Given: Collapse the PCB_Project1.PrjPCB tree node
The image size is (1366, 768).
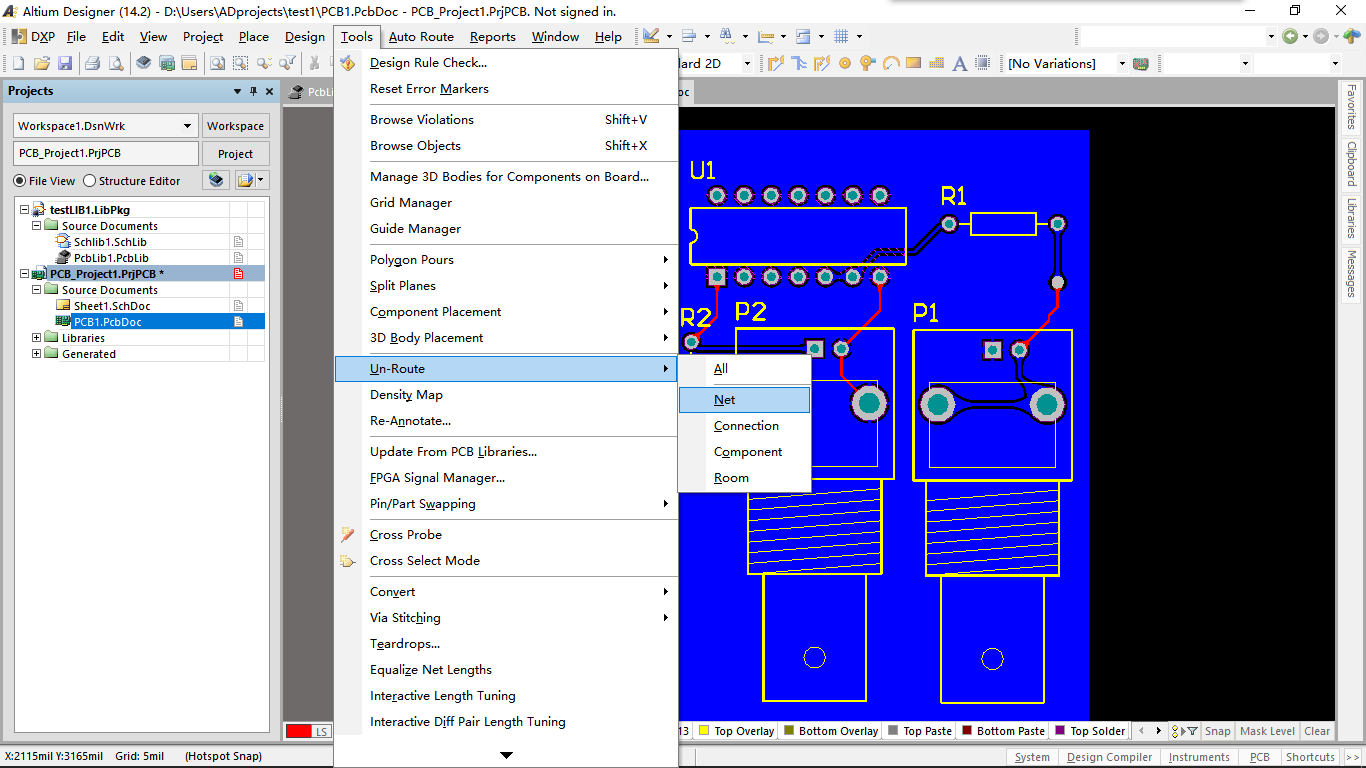Looking at the screenshot, I should (23, 274).
